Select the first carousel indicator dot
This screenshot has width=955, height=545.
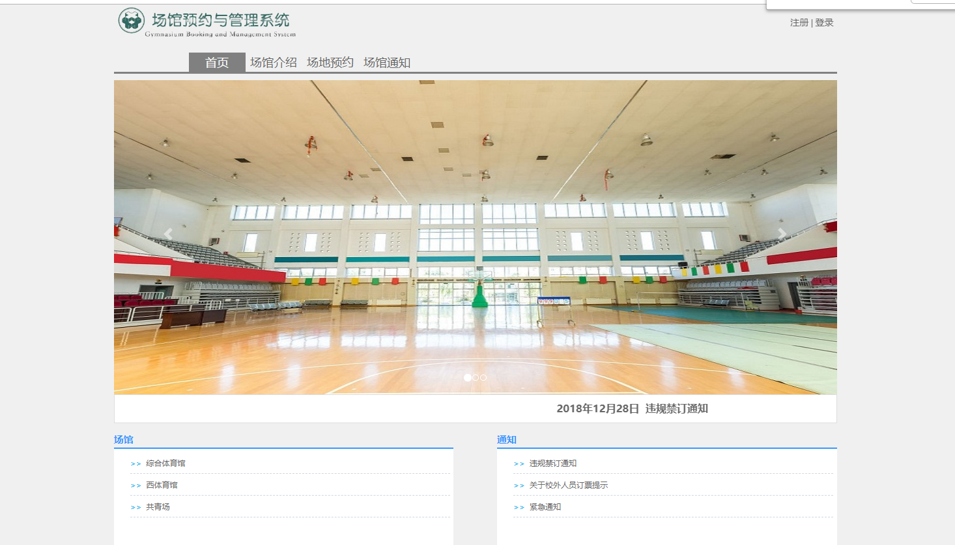[467, 378]
